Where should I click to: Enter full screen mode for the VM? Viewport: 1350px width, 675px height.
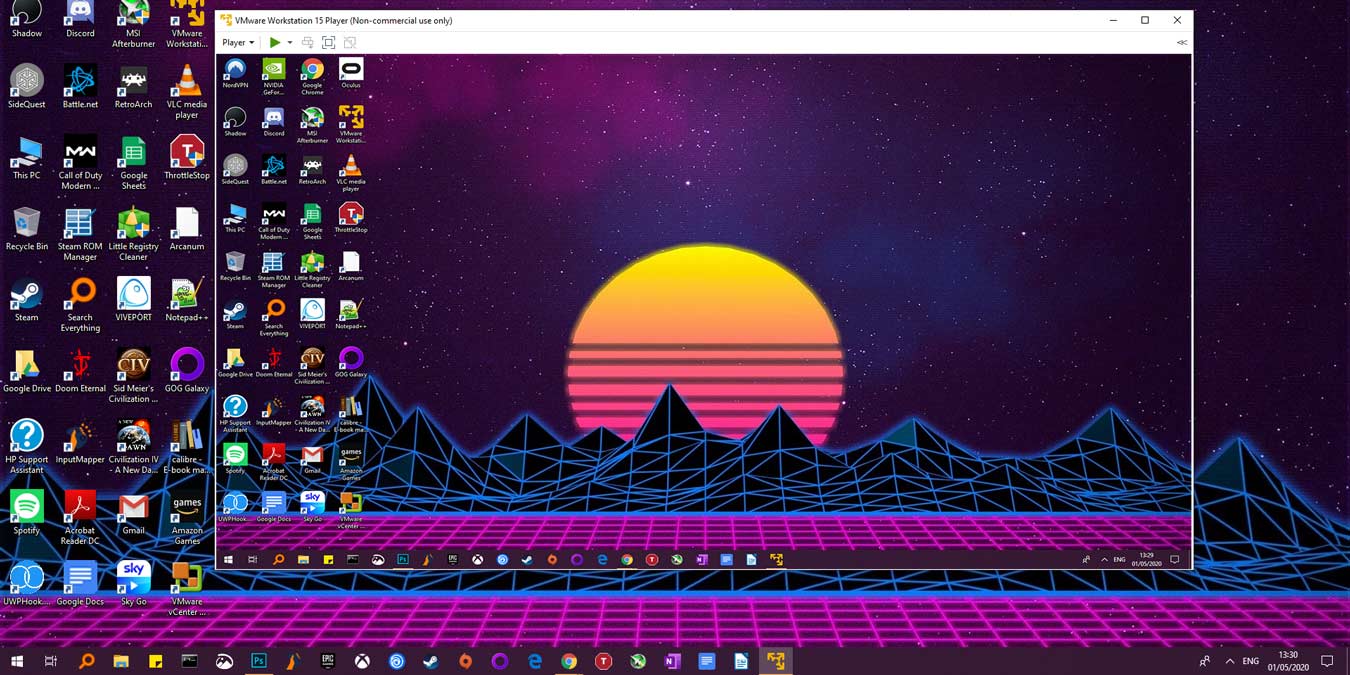(328, 42)
